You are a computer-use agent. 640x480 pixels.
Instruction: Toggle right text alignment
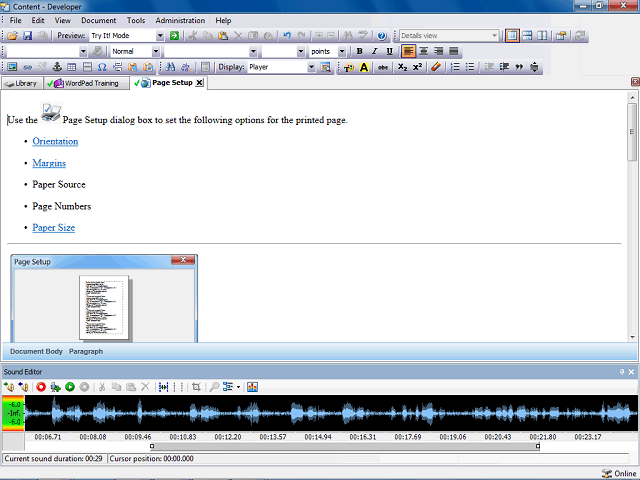click(x=438, y=51)
